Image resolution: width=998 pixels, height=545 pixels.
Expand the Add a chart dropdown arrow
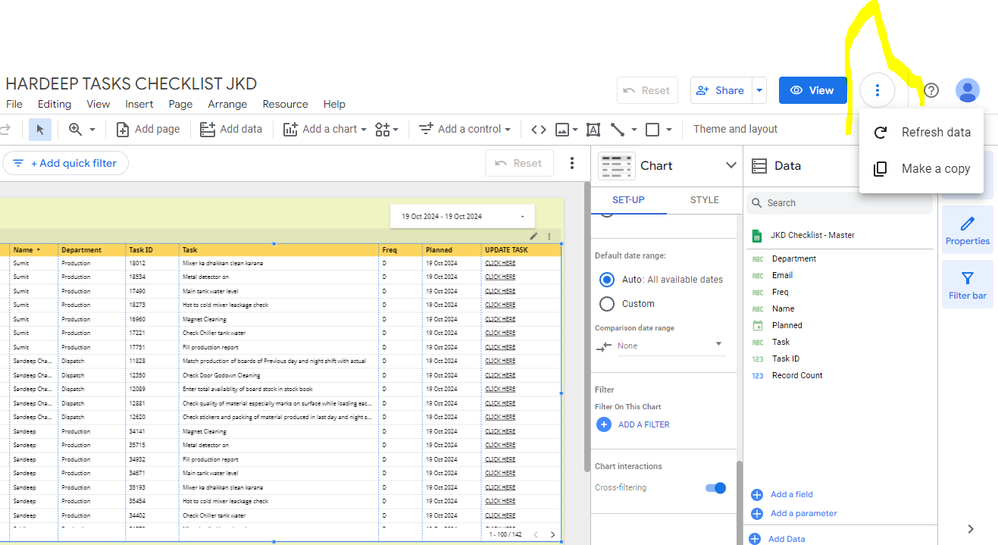click(363, 129)
